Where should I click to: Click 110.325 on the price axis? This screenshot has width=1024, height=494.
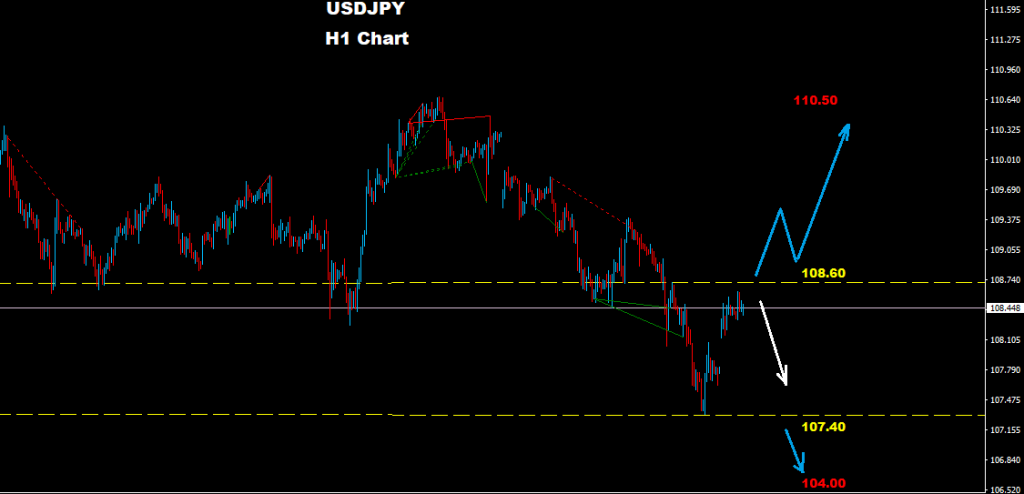(x=1006, y=130)
